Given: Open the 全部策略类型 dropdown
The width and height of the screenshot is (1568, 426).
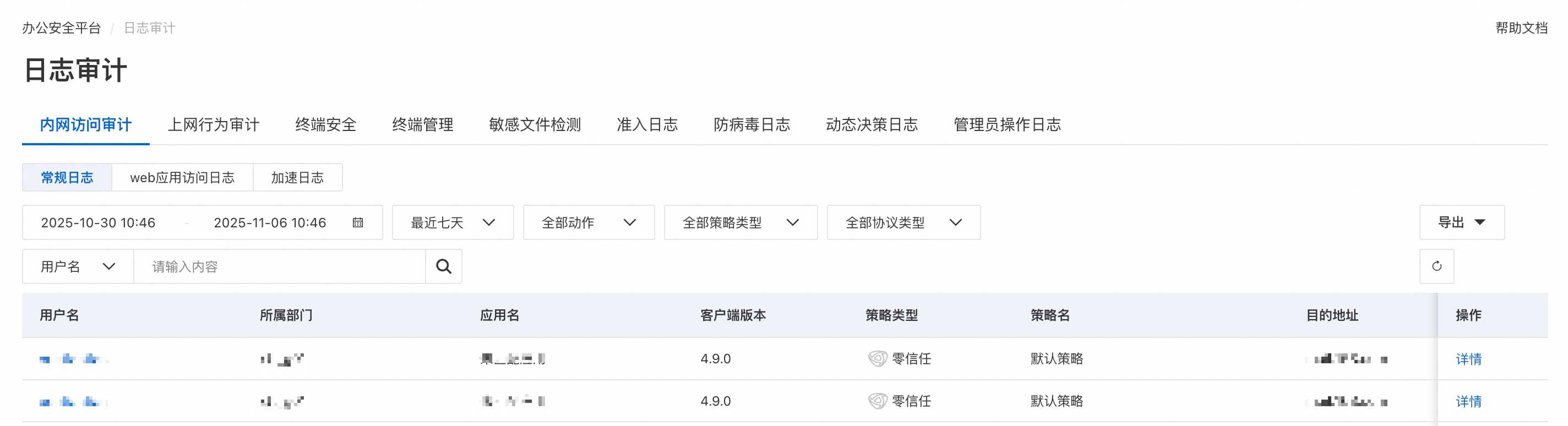Looking at the screenshot, I should tap(739, 223).
